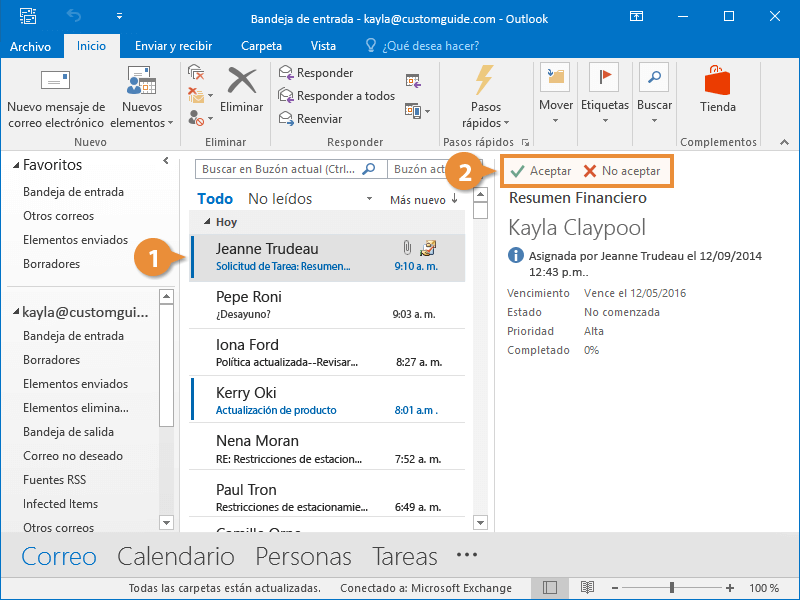The width and height of the screenshot is (800, 600).
Task: Collapse the Favoritos section
Action: pyautogui.click(x=16, y=165)
